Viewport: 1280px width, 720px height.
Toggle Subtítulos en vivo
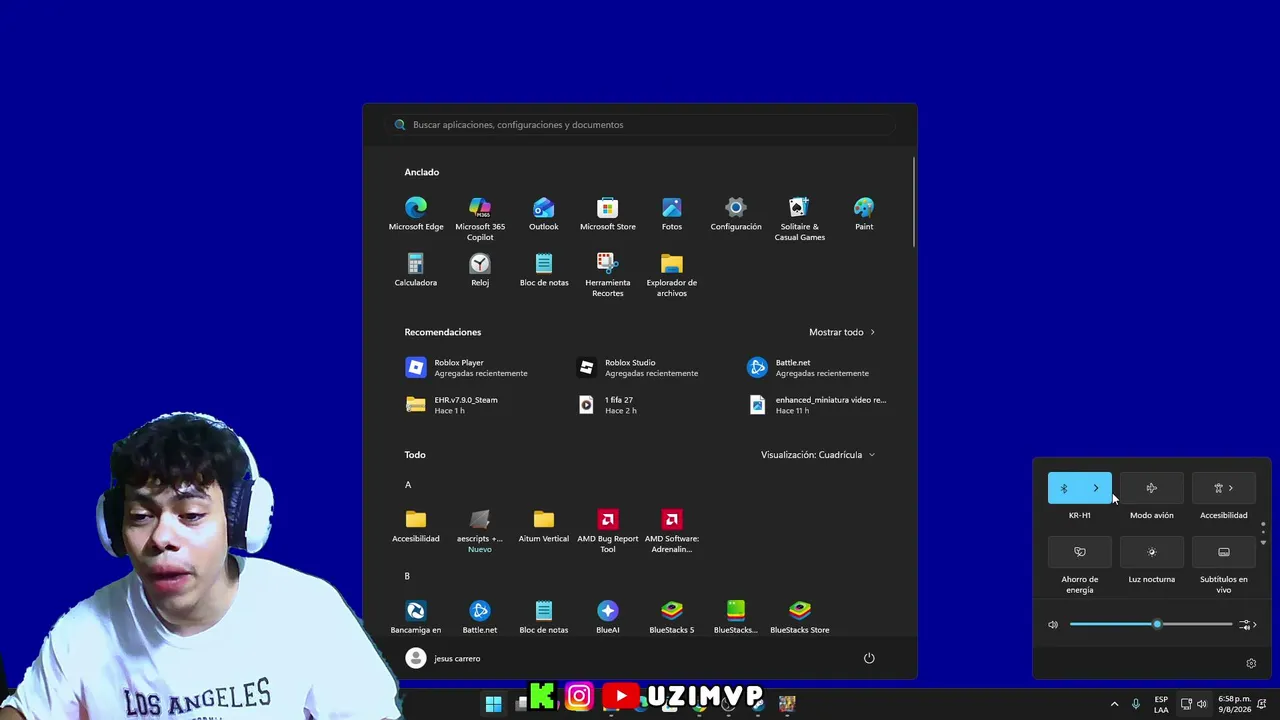[1224, 552]
